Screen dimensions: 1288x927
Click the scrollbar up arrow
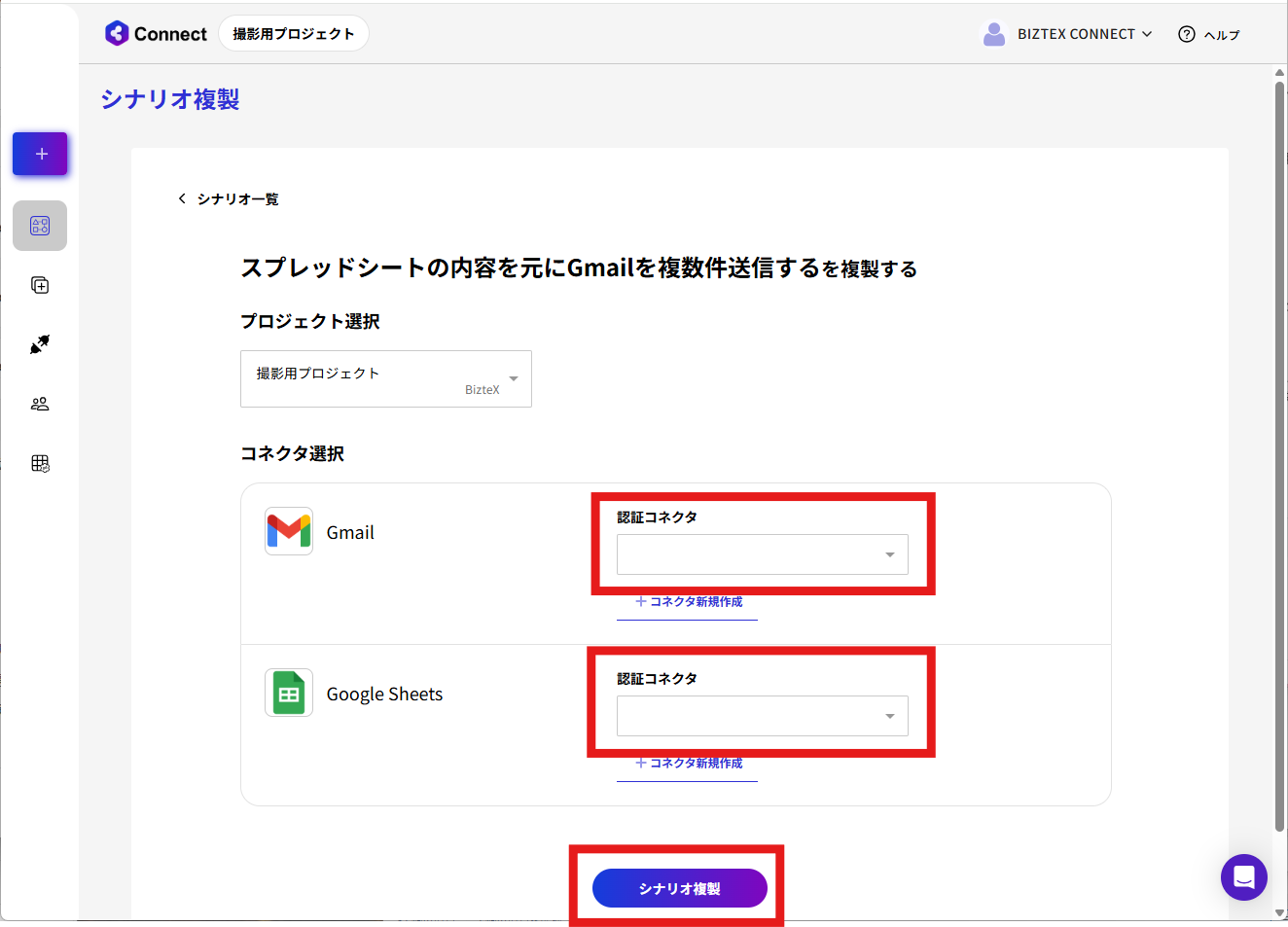coord(1280,73)
